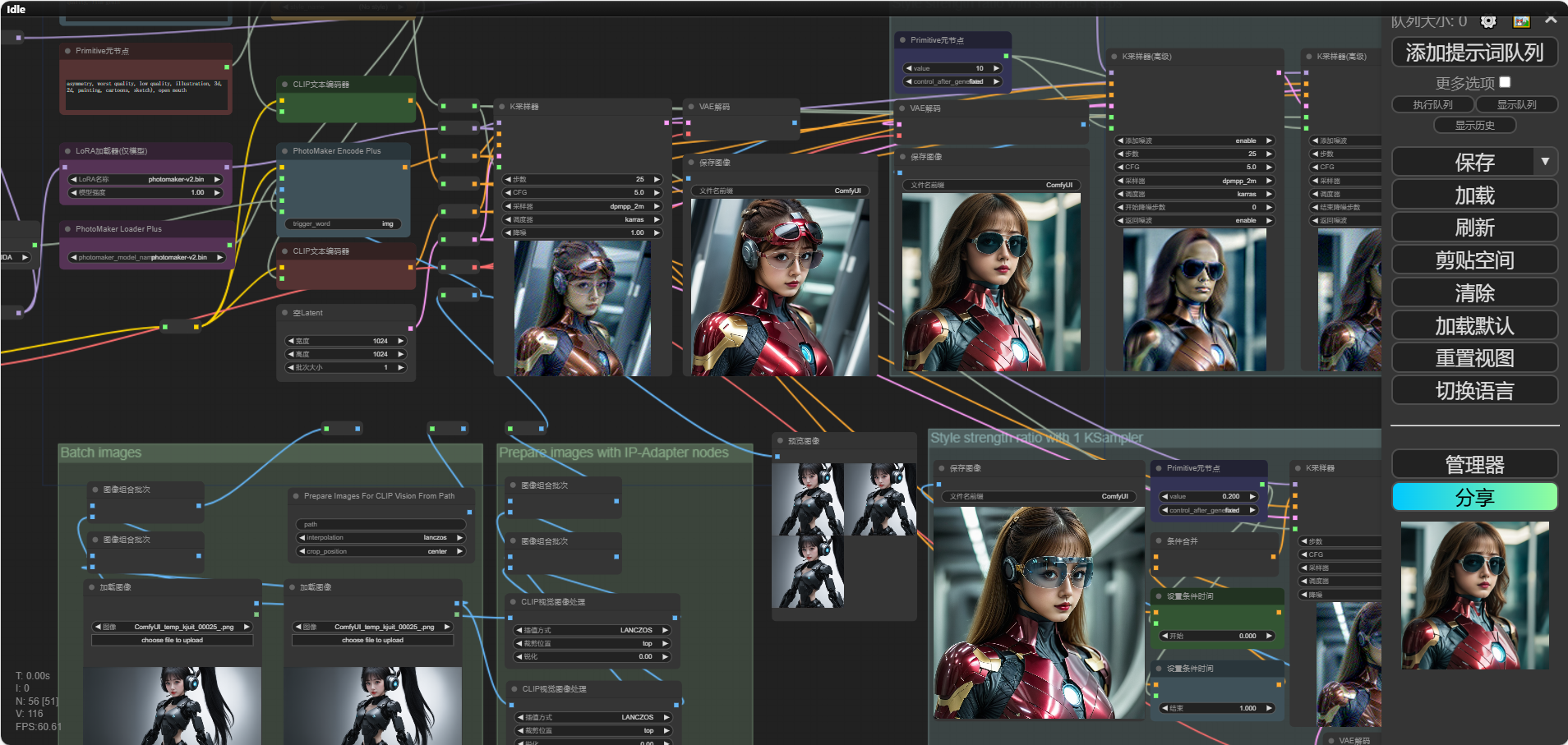
Task: Click the 执行队列 button
Action: pos(1432,104)
